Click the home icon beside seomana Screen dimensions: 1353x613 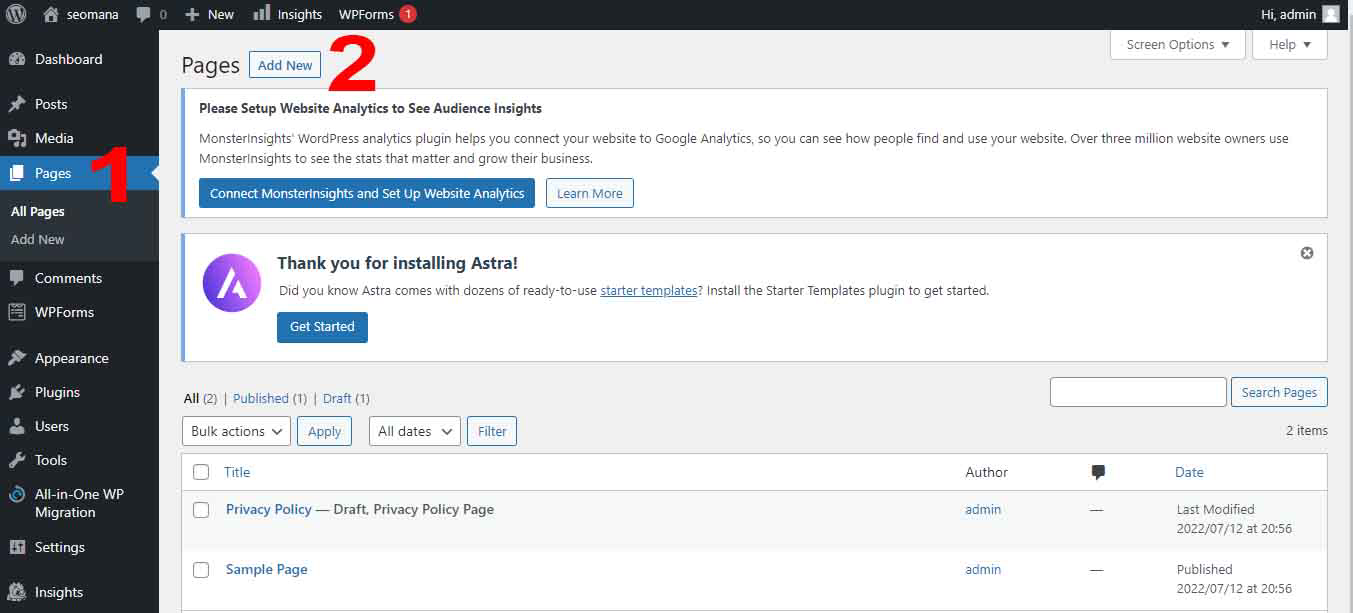click(x=51, y=14)
